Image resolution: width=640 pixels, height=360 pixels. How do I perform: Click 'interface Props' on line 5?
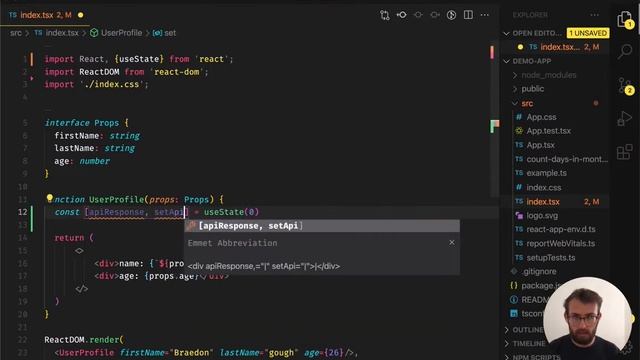click(x=82, y=123)
